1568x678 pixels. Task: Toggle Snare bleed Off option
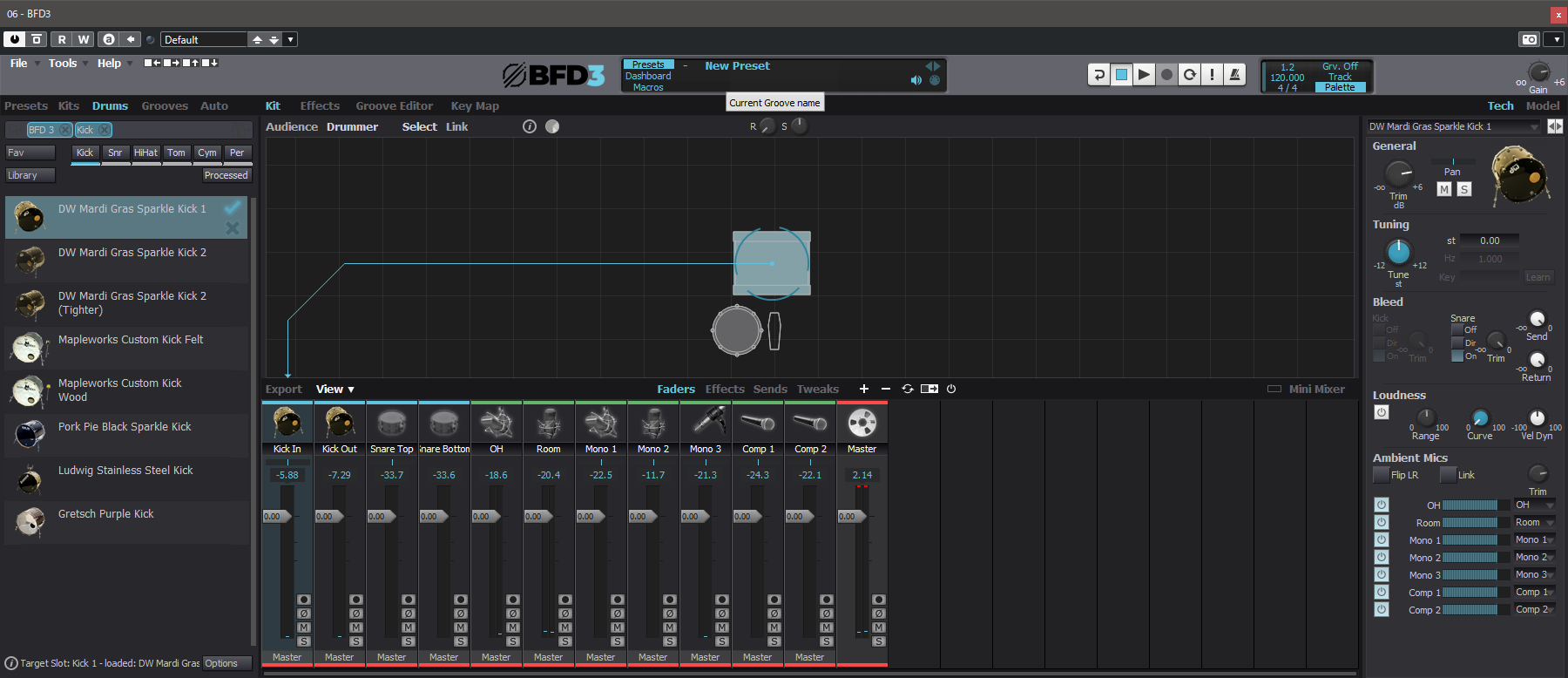pyautogui.click(x=1457, y=330)
